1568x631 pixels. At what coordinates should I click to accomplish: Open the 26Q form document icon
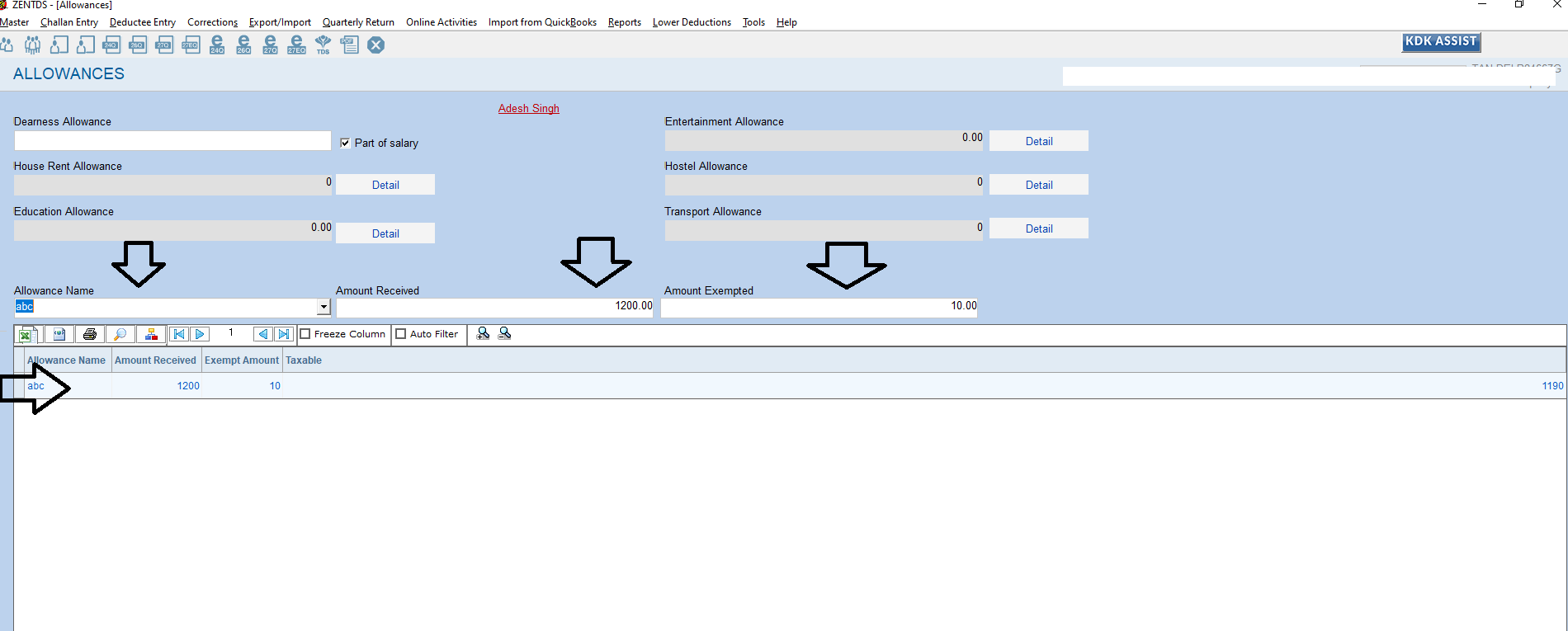click(x=138, y=45)
